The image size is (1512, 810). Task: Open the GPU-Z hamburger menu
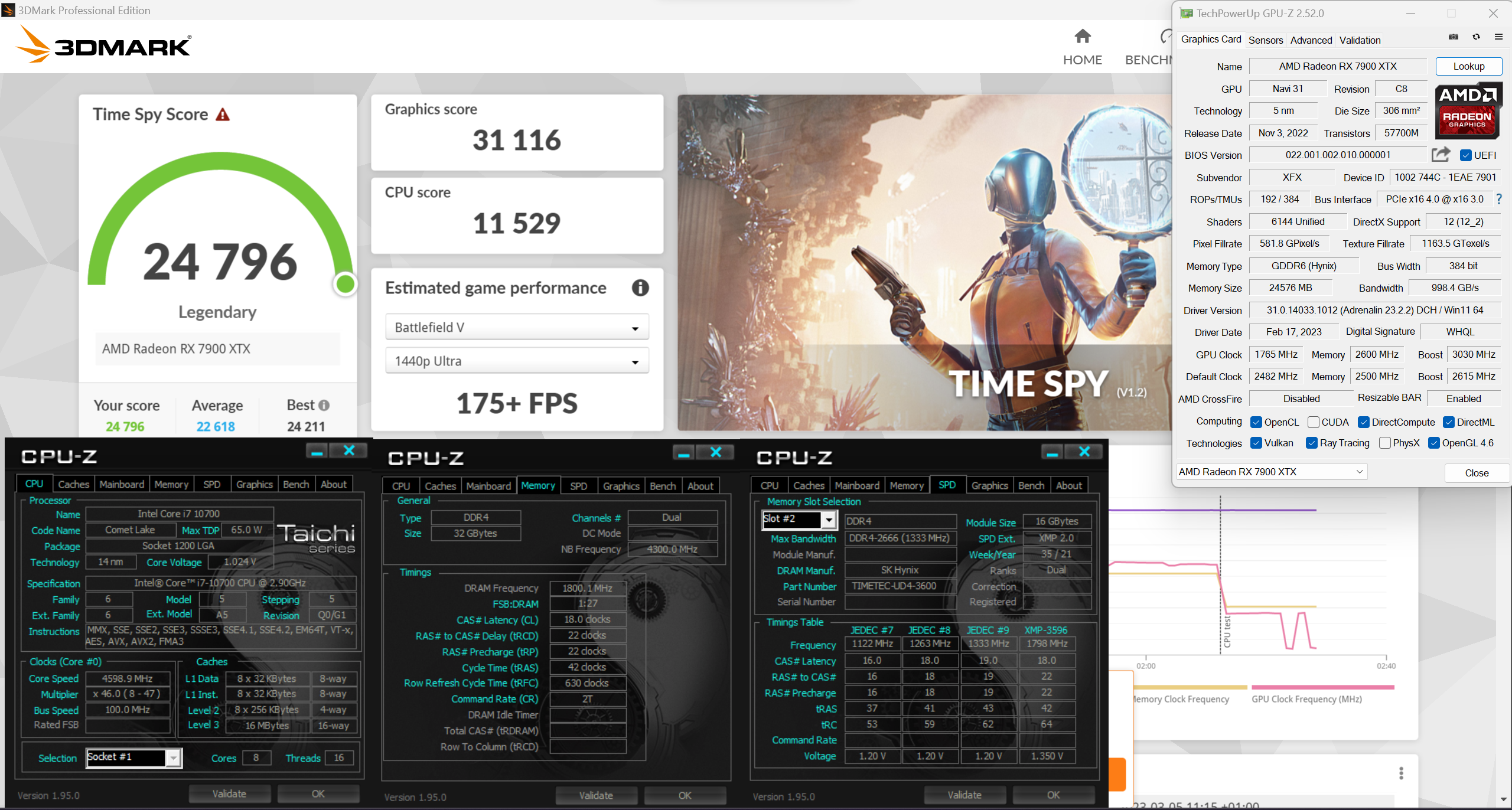(1498, 37)
